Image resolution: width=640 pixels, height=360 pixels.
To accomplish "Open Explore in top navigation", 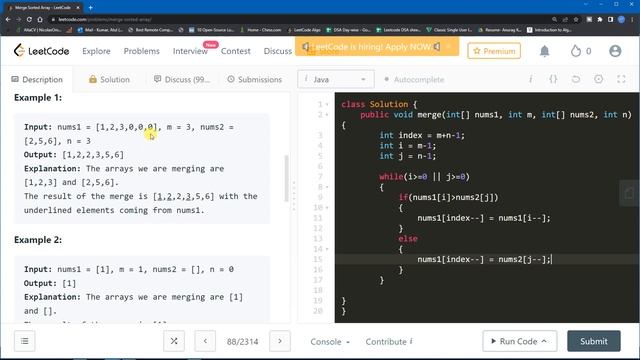I will [96, 51].
